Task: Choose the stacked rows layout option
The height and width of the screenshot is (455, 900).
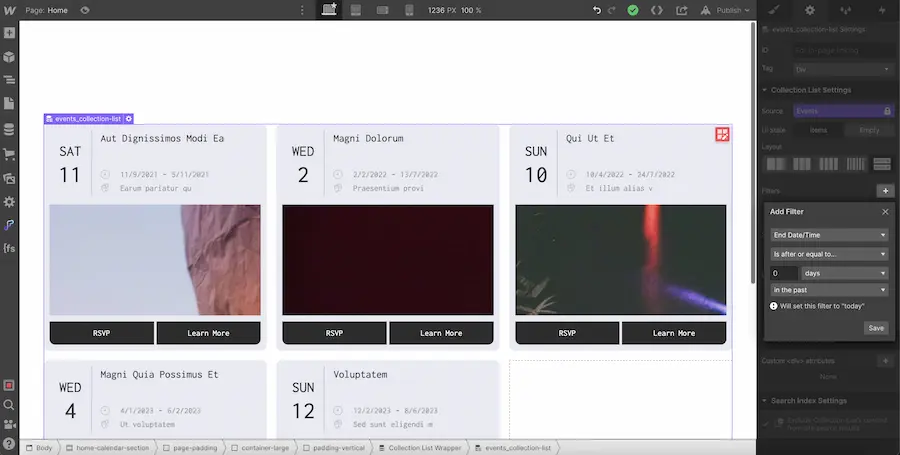Action: (882, 164)
